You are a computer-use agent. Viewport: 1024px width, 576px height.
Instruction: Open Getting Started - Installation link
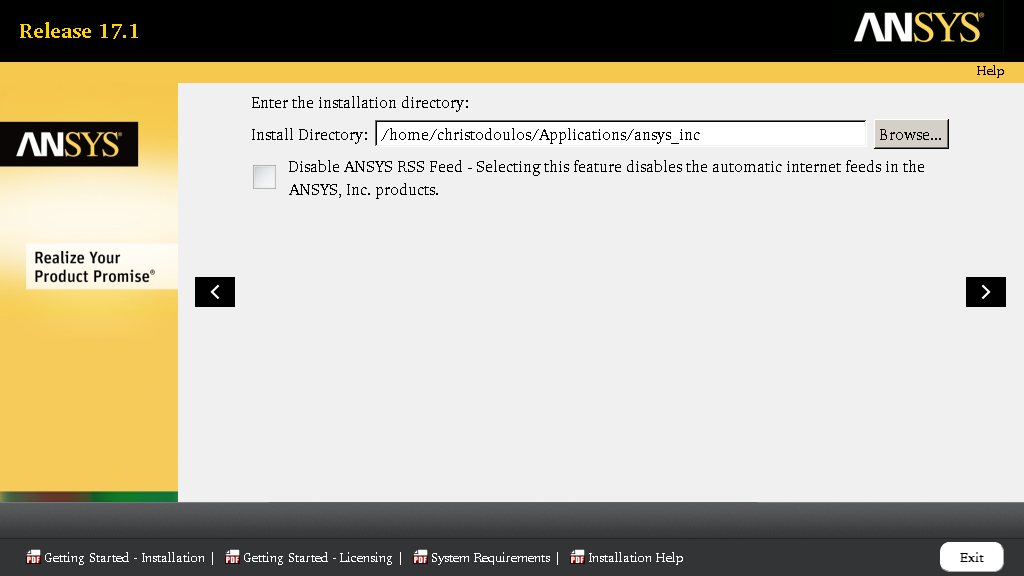(x=124, y=558)
